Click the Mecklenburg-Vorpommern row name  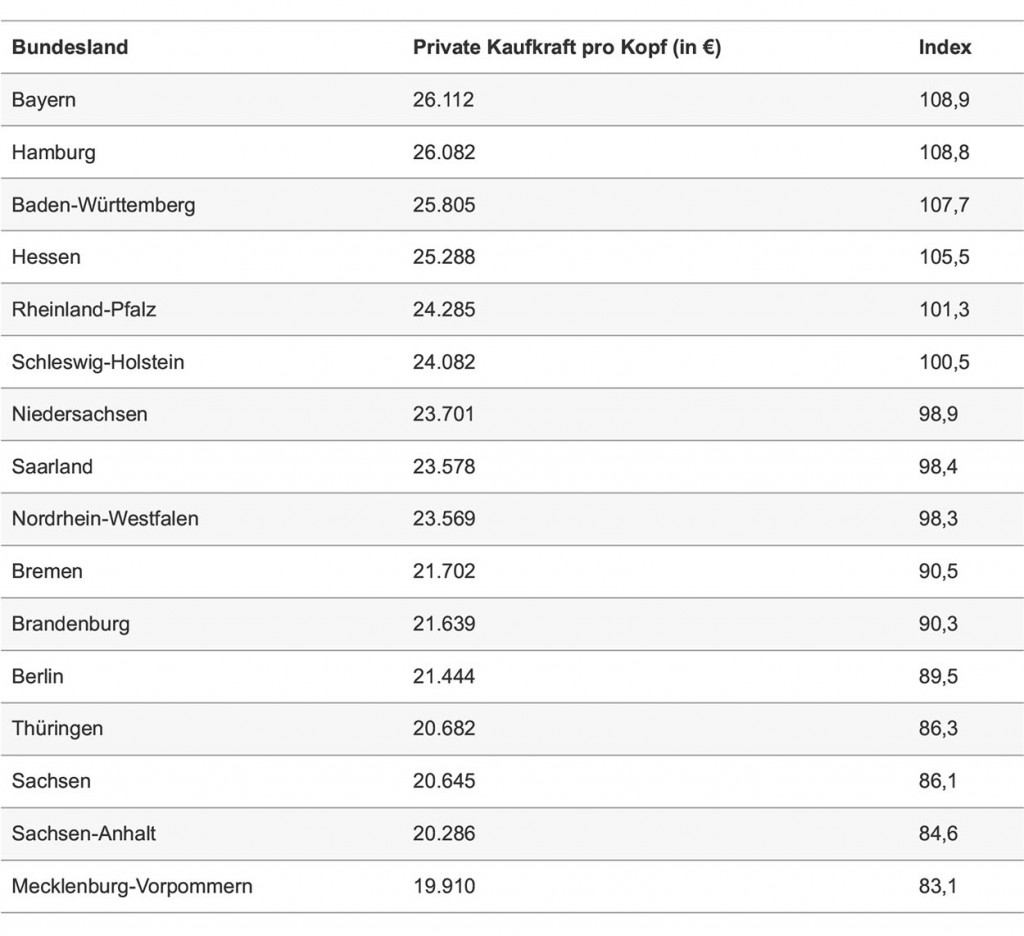(132, 886)
